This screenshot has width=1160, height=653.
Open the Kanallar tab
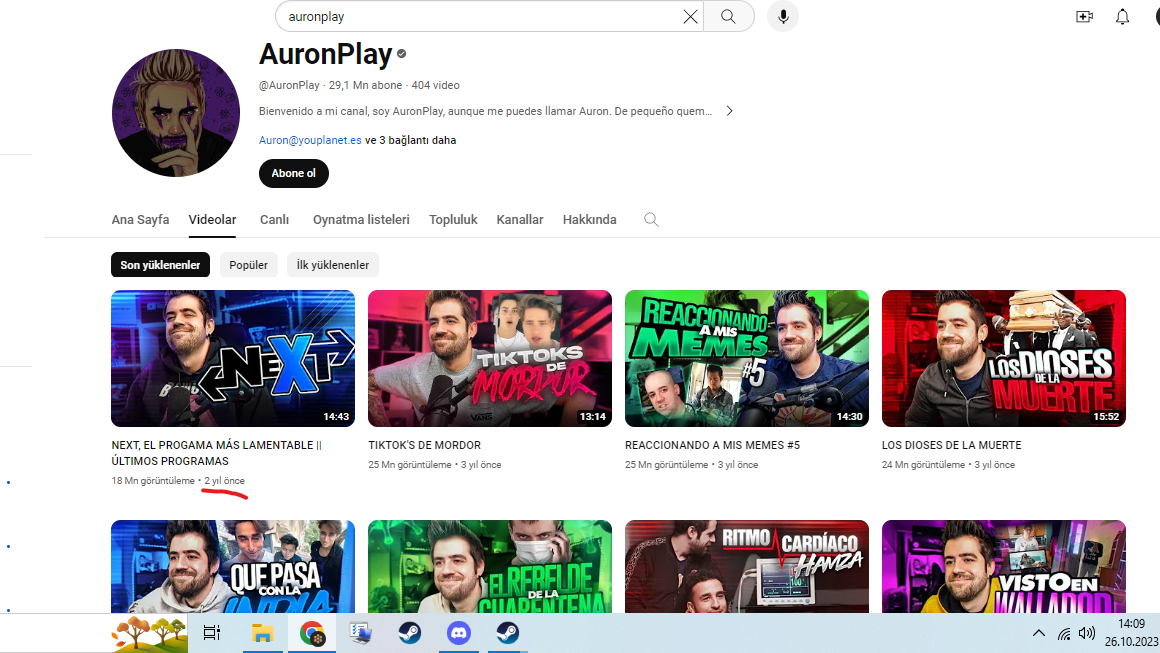pos(520,220)
